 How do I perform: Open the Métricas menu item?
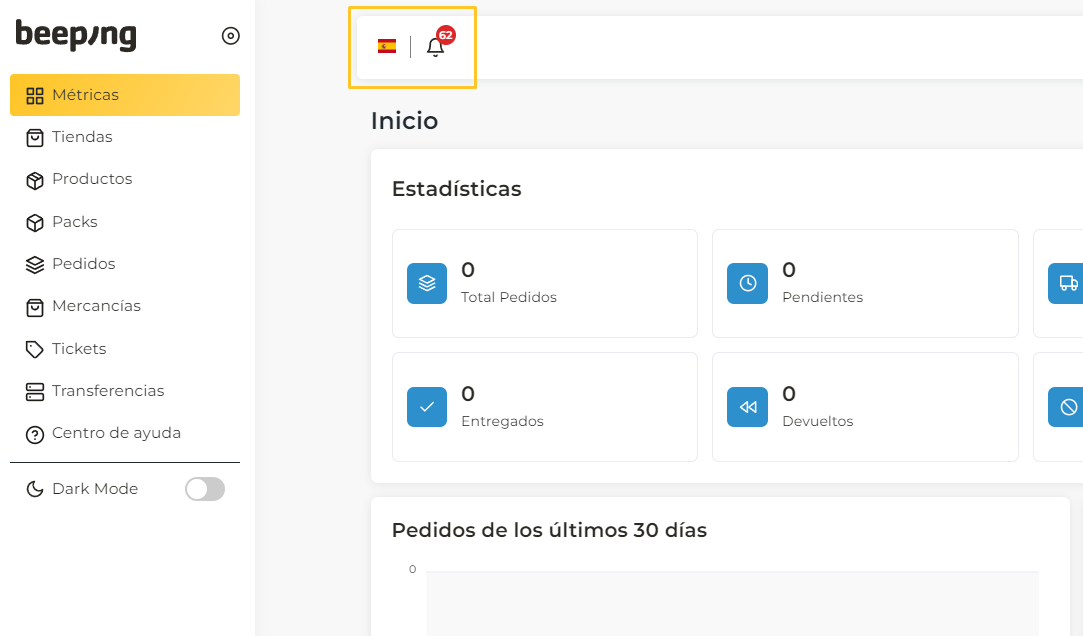85,95
